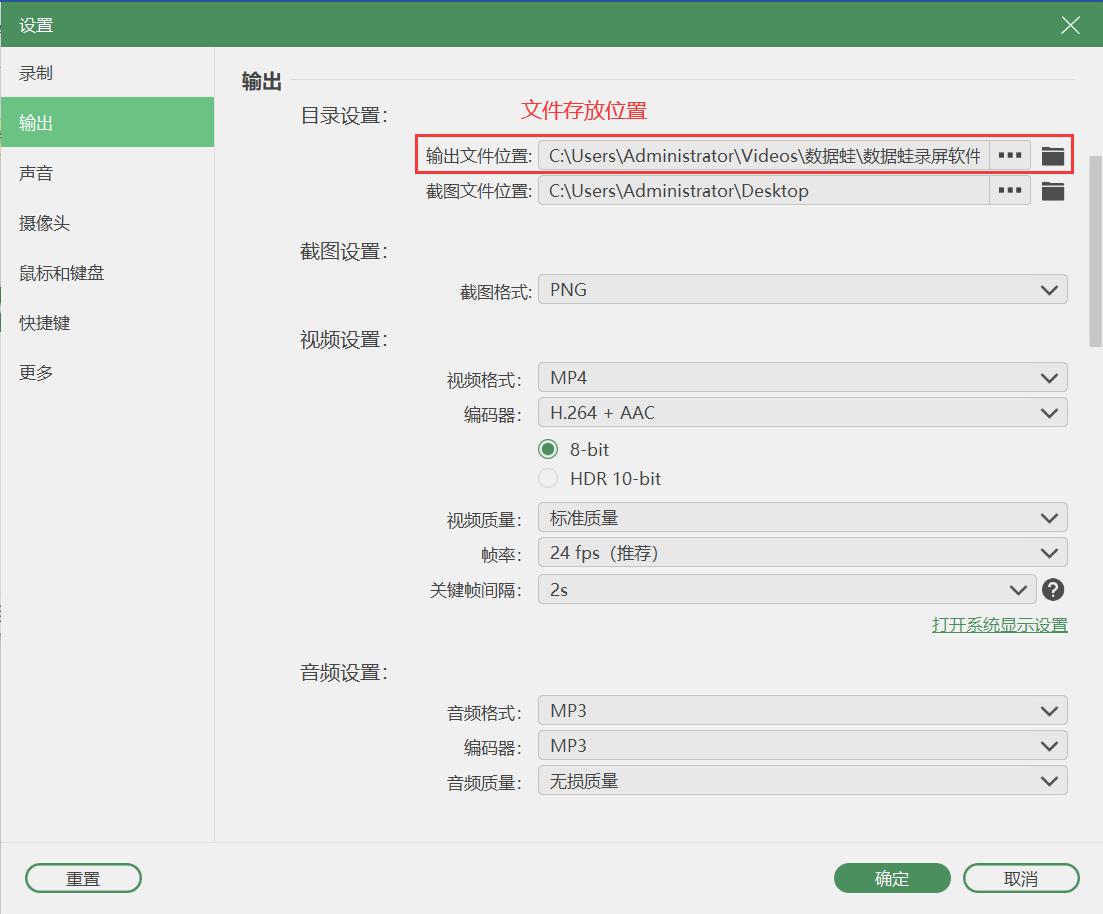Expand the 24 fps frame rate dropdown
1103x914 pixels.
pyautogui.click(x=803, y=553)
